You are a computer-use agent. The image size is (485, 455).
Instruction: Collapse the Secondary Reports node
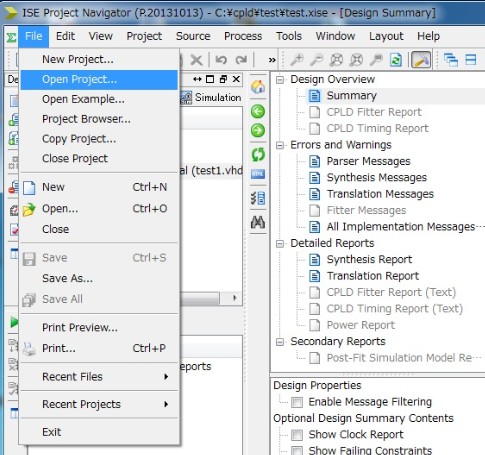point(280,342)
